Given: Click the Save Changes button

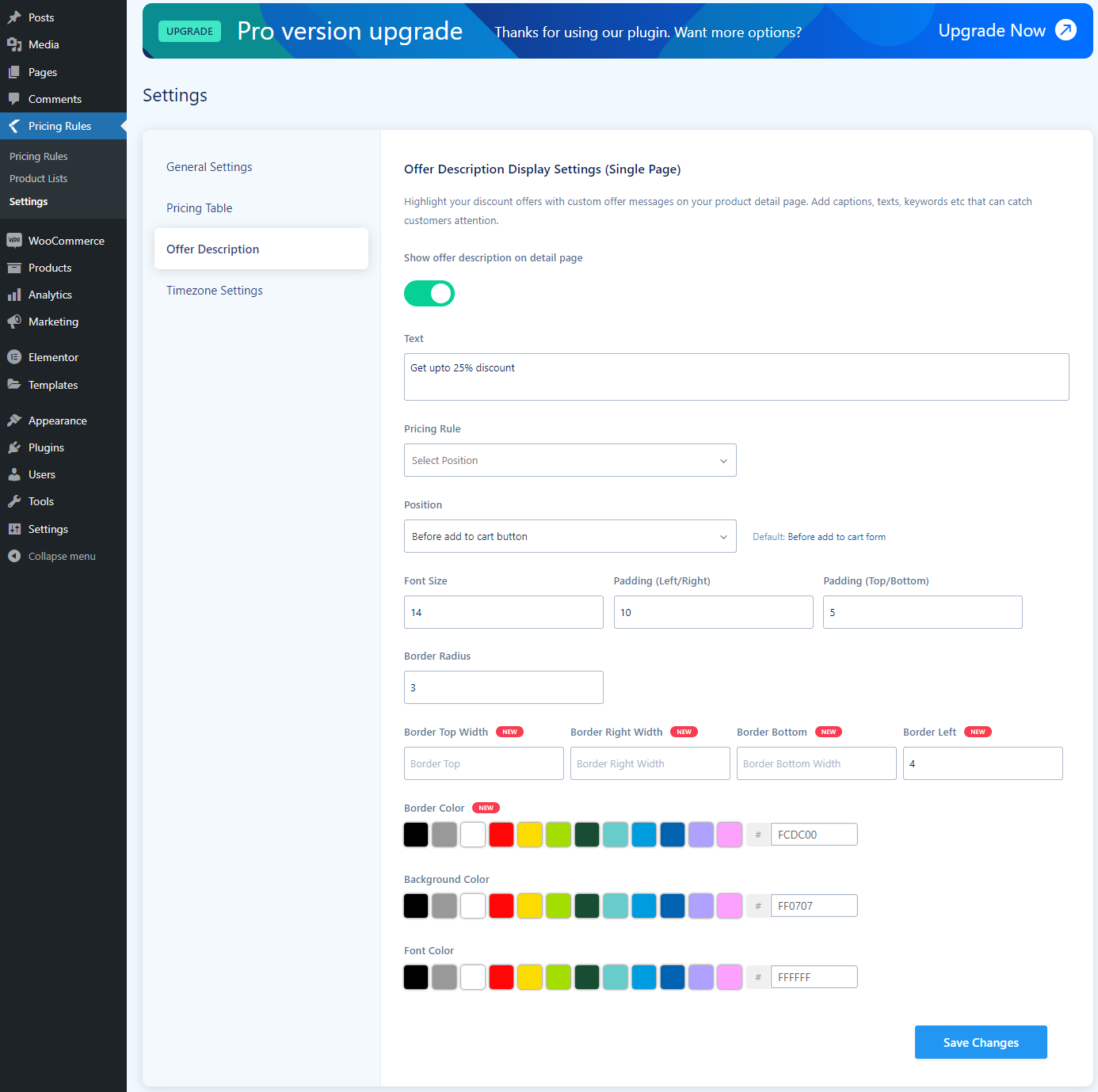Looking at the screenshot, I should click(x=981, y=1042).
